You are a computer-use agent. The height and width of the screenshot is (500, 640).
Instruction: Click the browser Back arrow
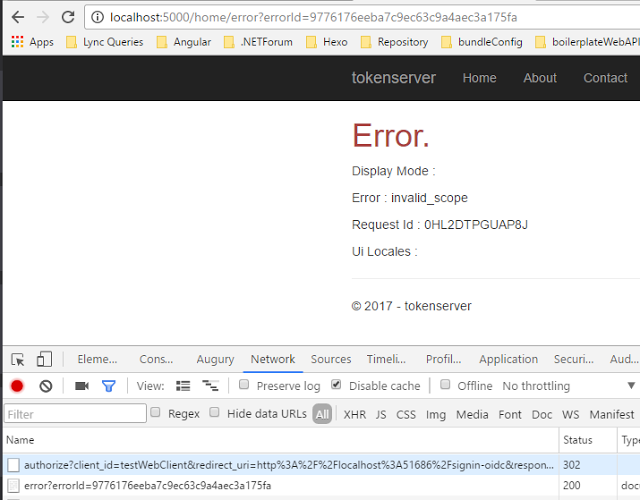point(18,17)
